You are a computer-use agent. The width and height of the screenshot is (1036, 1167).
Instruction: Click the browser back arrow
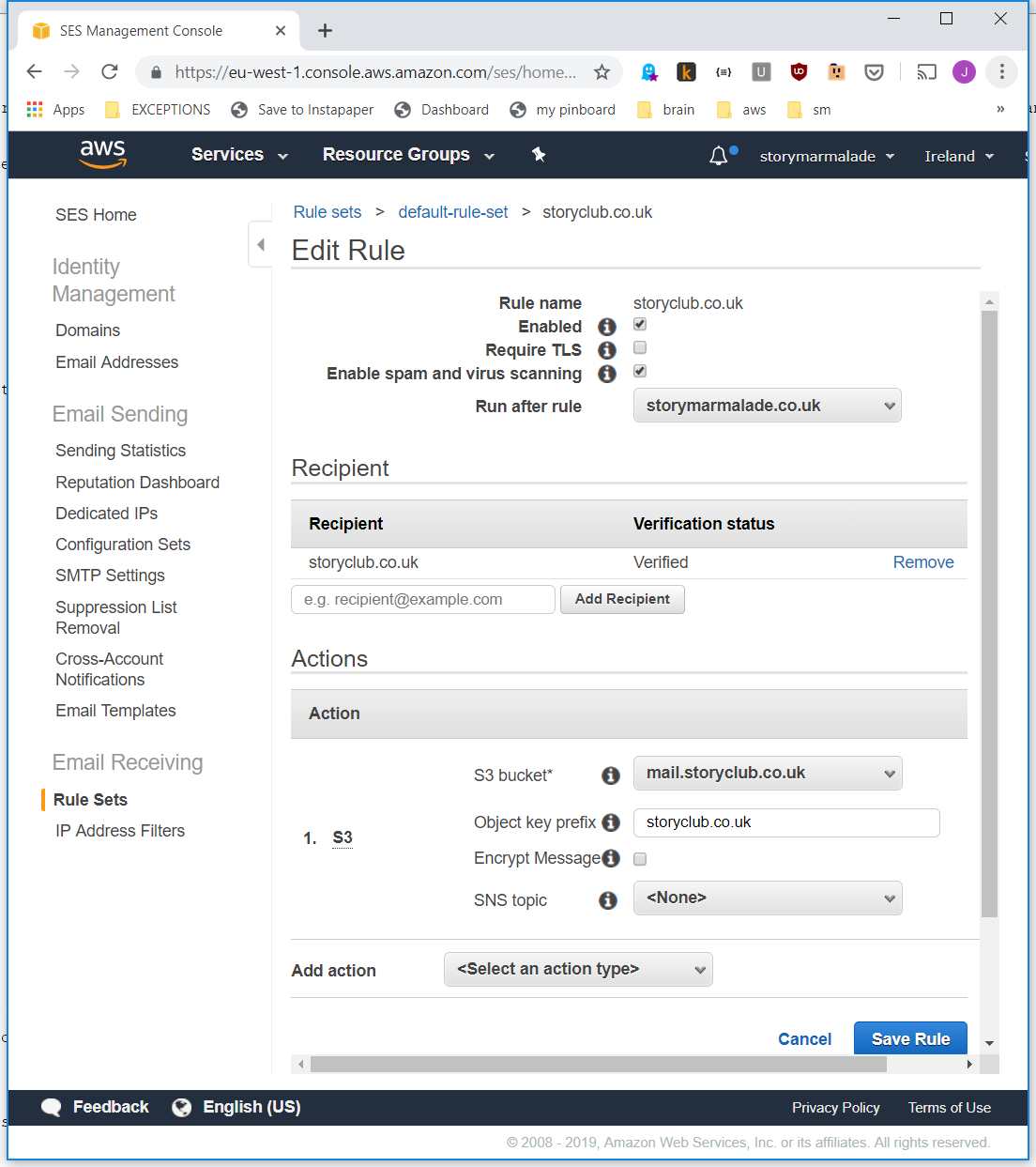click(35, 71)
